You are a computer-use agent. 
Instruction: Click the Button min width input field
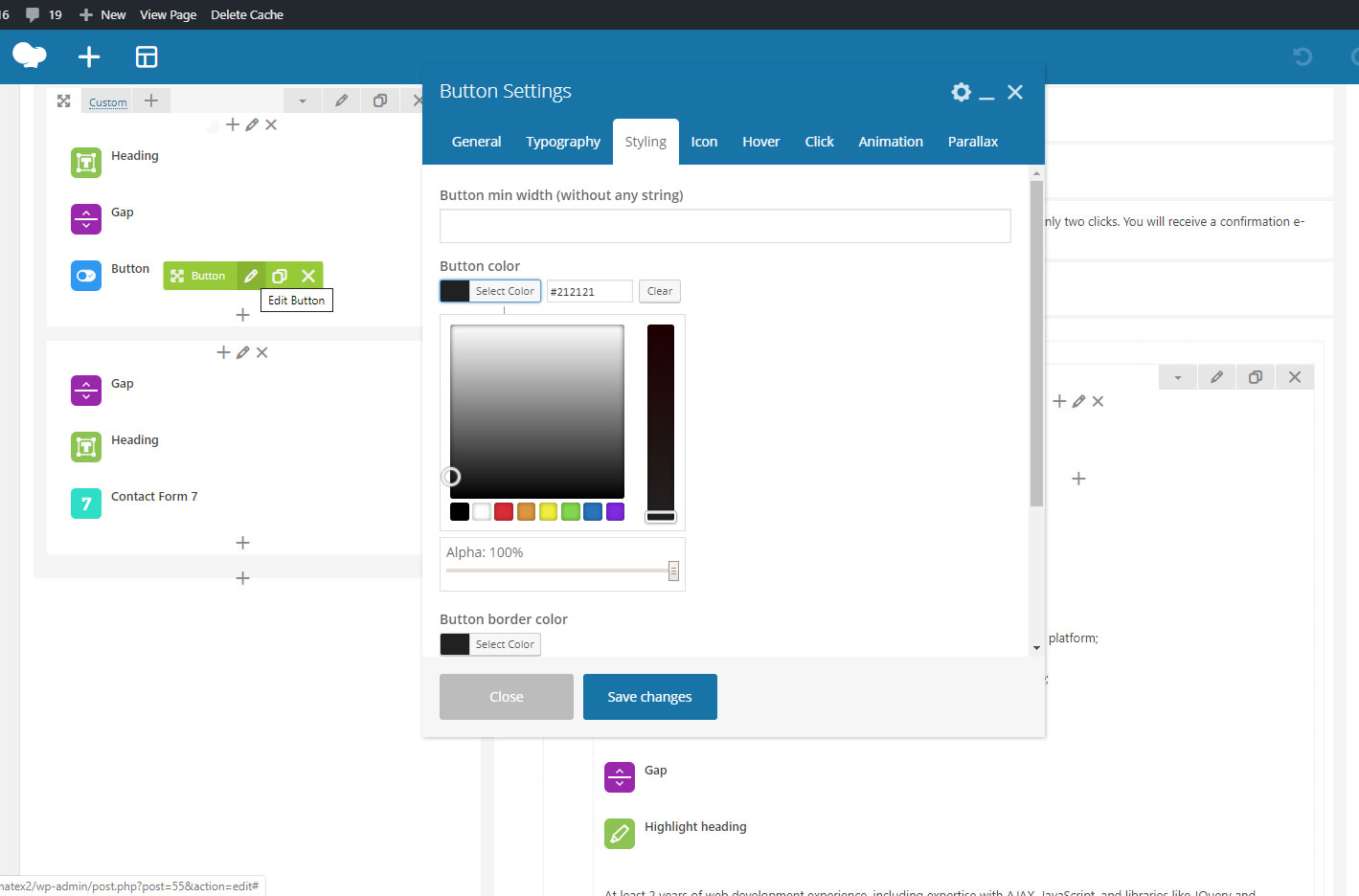(725, 226)
